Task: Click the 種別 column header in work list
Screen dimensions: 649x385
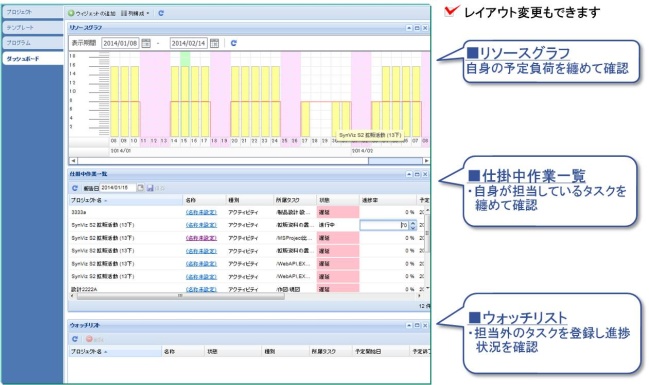Action: pyautogui.click(x=250, y=200)
